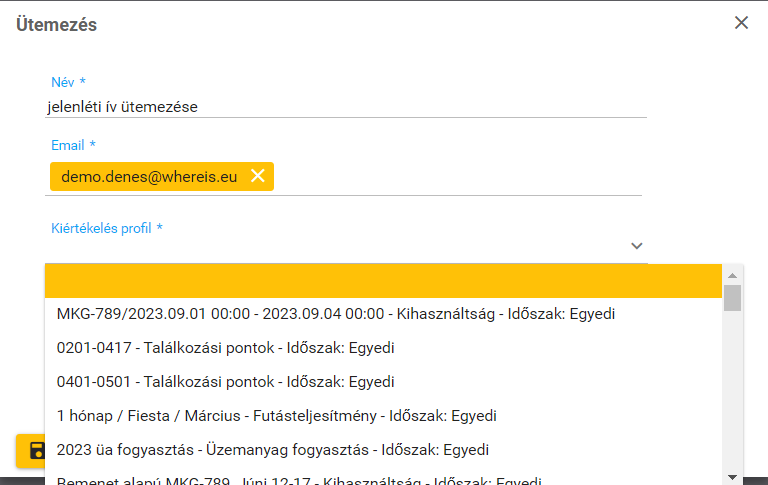Click the dropdown list scrollbar thumb

pyautogui.click(x=732, y=298)
